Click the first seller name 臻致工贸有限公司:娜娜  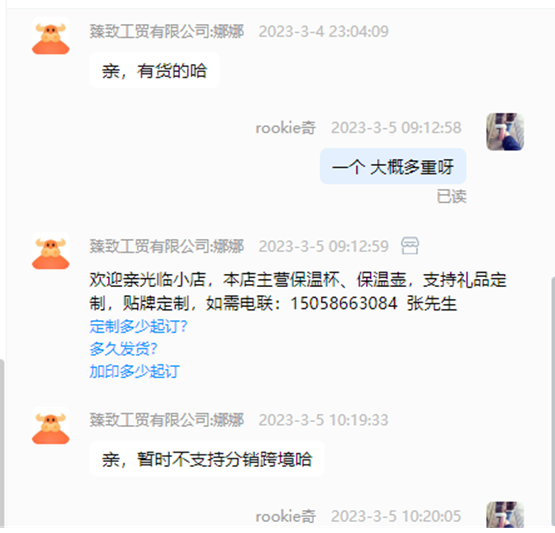coord(167,31)
